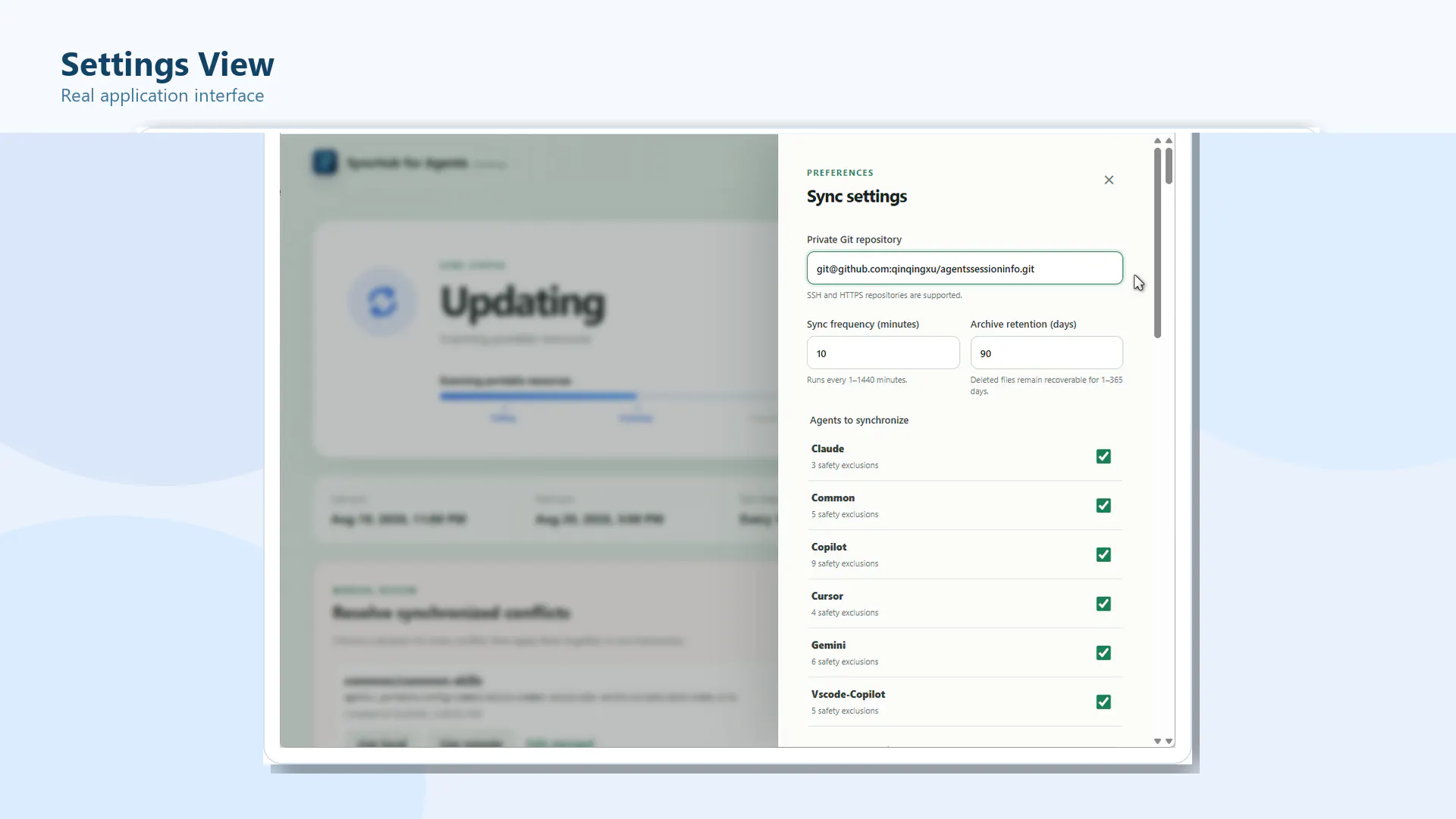Image resolution: width=1456 pixels, height=819 pixels.
Task: Click the inner scrollbar's down arrow
Action: 1157,741
